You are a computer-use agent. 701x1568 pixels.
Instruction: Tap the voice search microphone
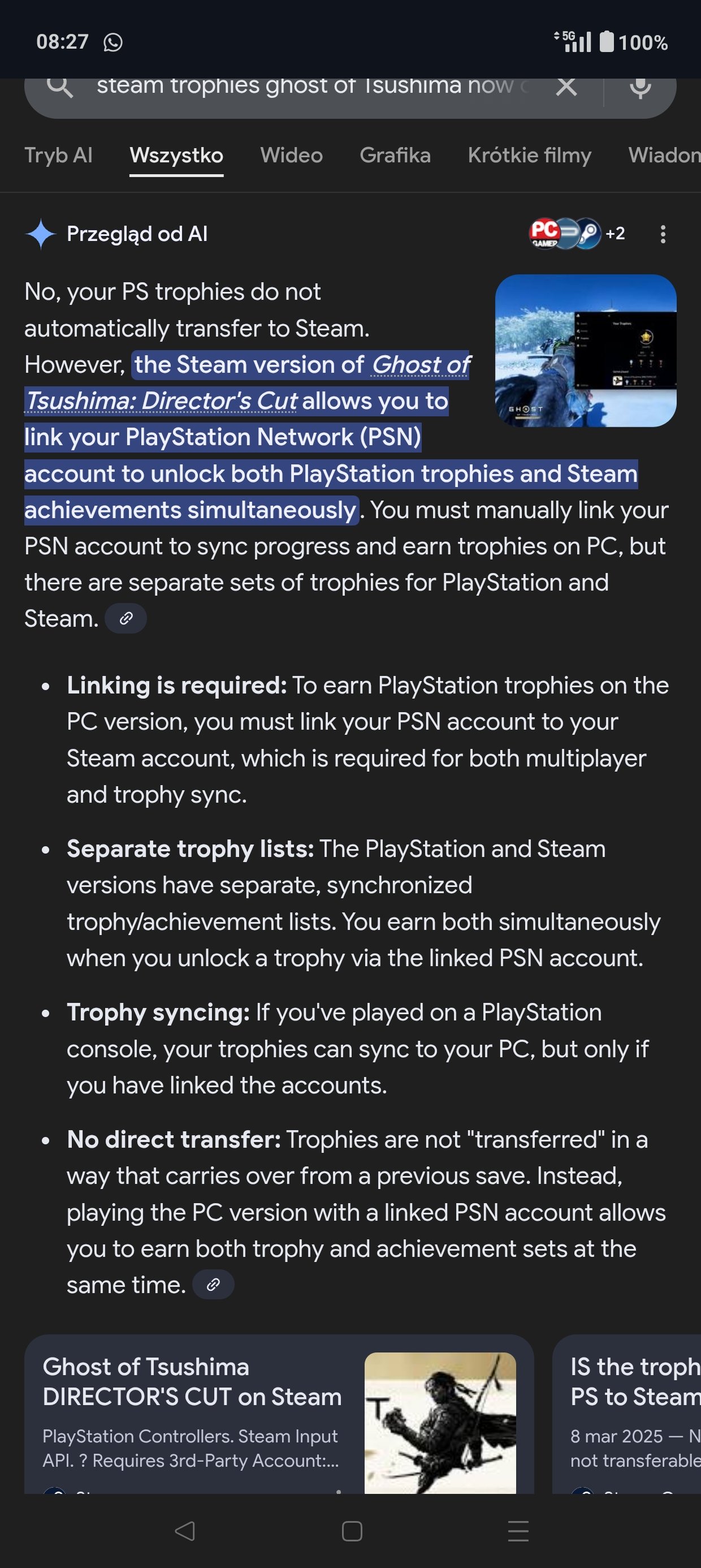coord(640,87)
